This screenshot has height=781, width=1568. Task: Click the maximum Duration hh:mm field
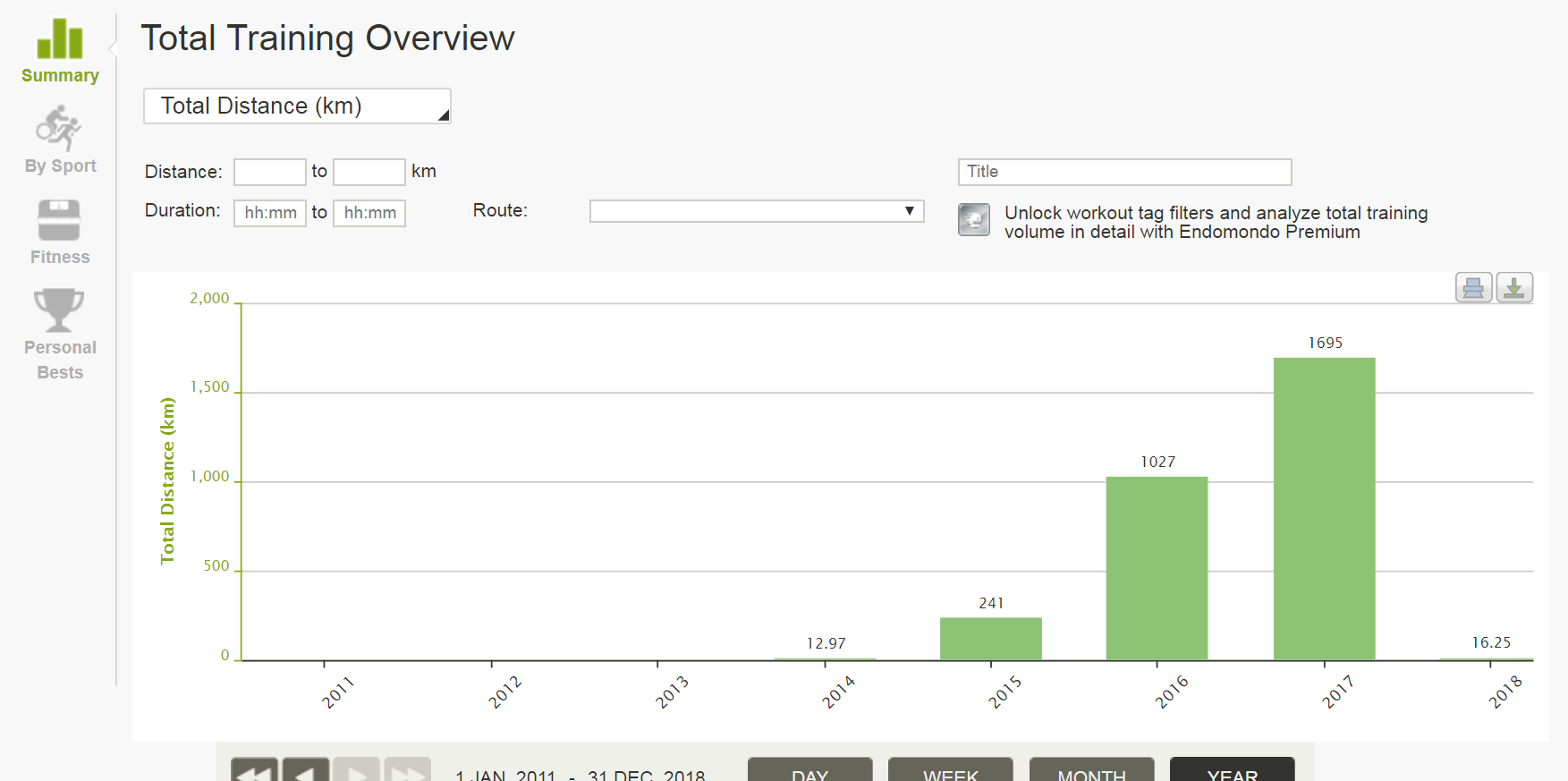click(x=369, y=213)
